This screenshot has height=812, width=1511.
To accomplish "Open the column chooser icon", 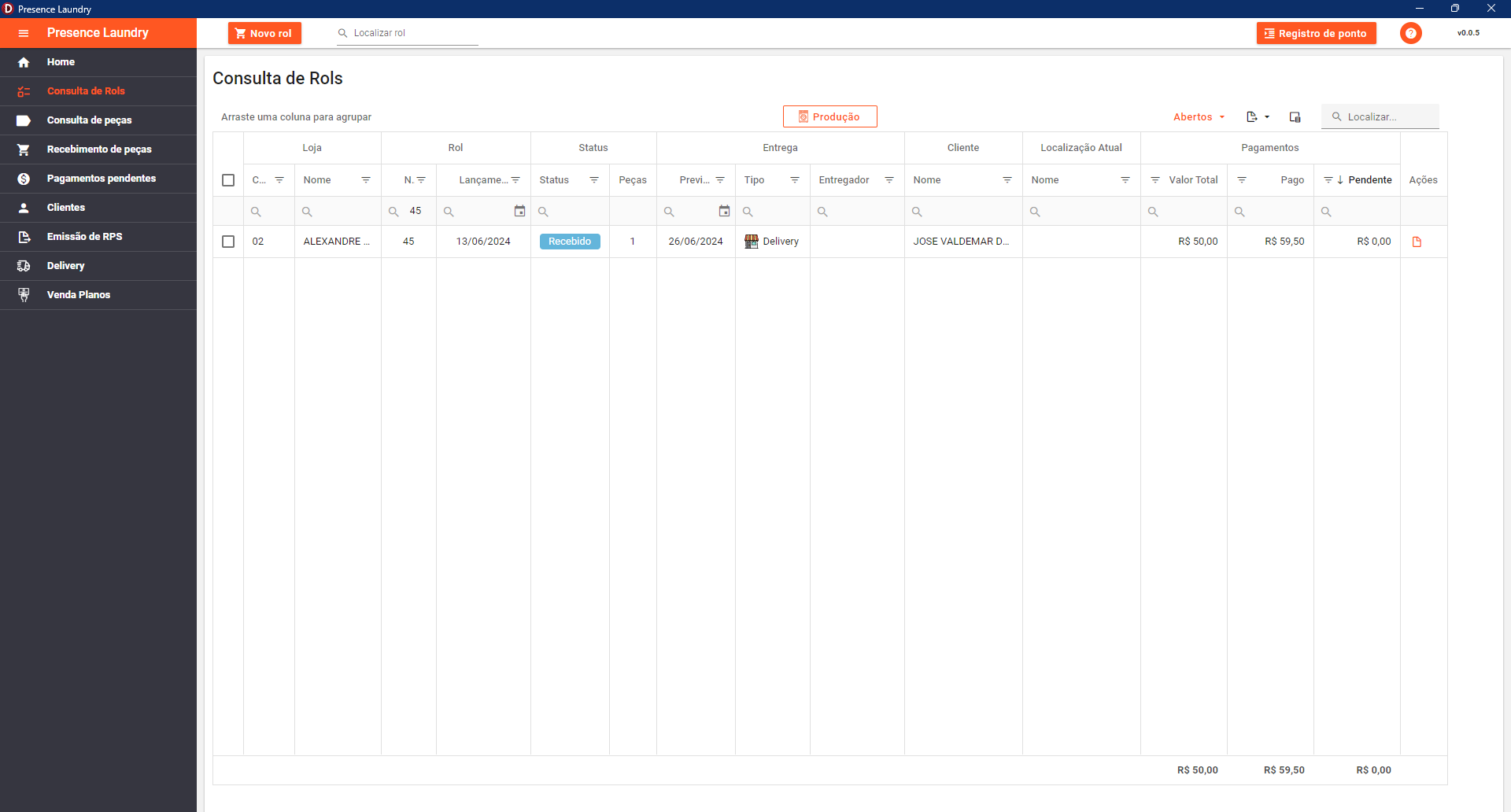I will [1295, 116].
